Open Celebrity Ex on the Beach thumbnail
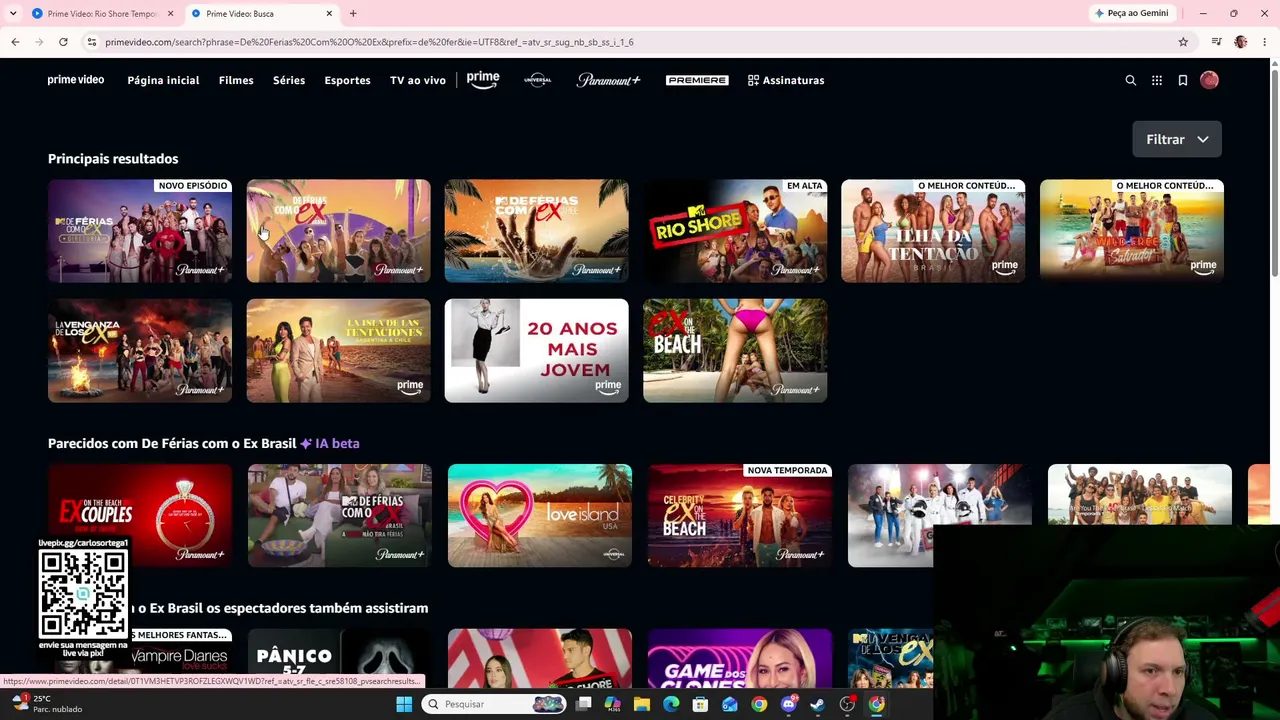This screenshot has width=1280, height=720. (x=740, y=515)
